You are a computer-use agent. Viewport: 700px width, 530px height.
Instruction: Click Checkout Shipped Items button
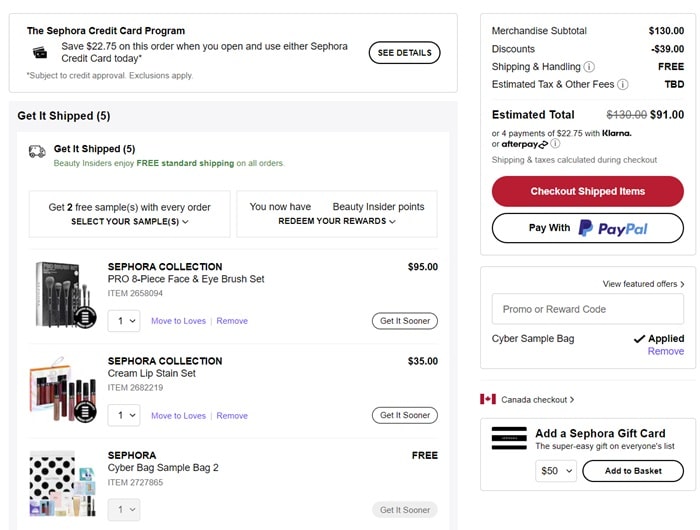coord(588,191)
